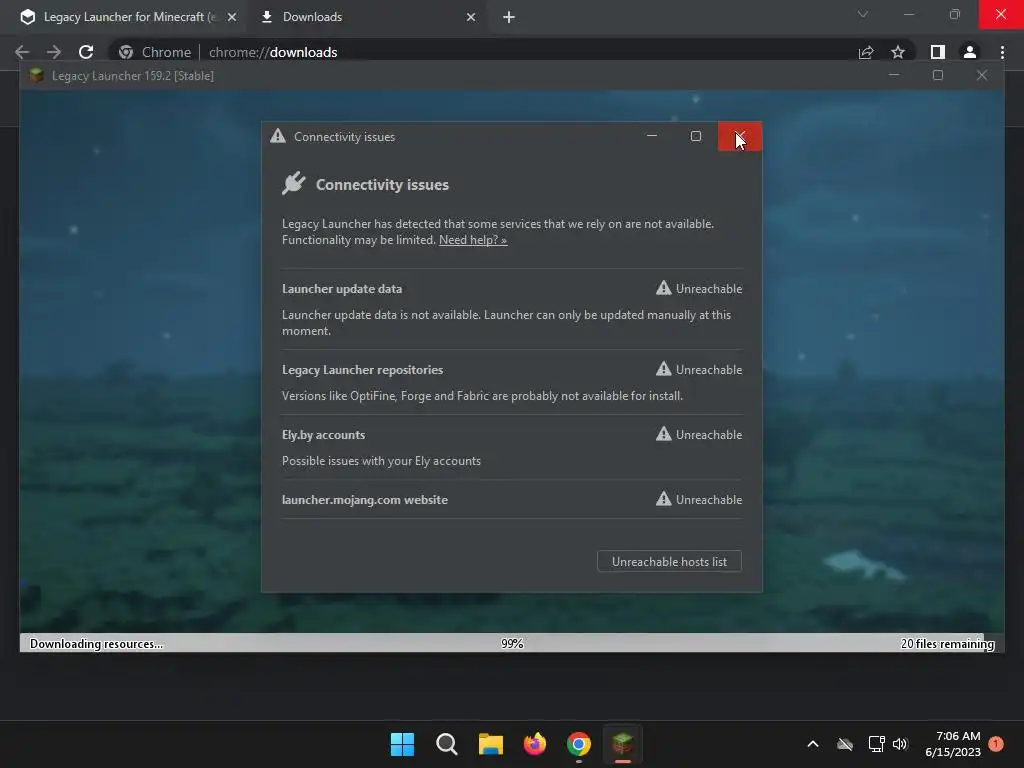Click the Legacy Launcher window block icon
This screenshot has width=1024, height=768.
(x=37, y=75)
